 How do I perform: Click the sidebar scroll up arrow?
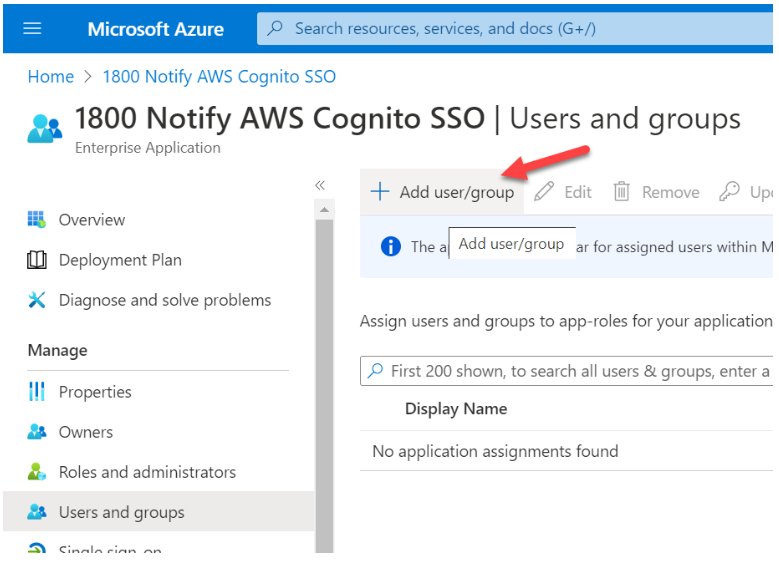point(324,210)
